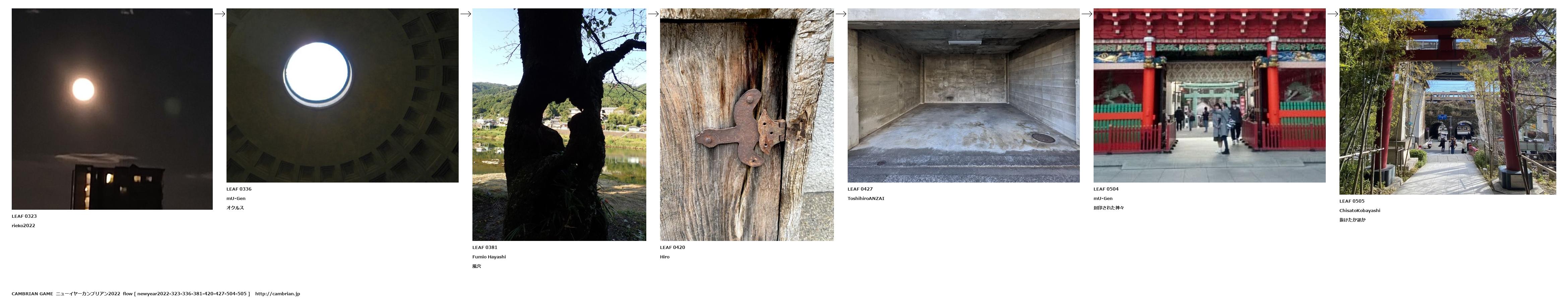Click author name ToshihiroANZAI

[x=865, y=198]
